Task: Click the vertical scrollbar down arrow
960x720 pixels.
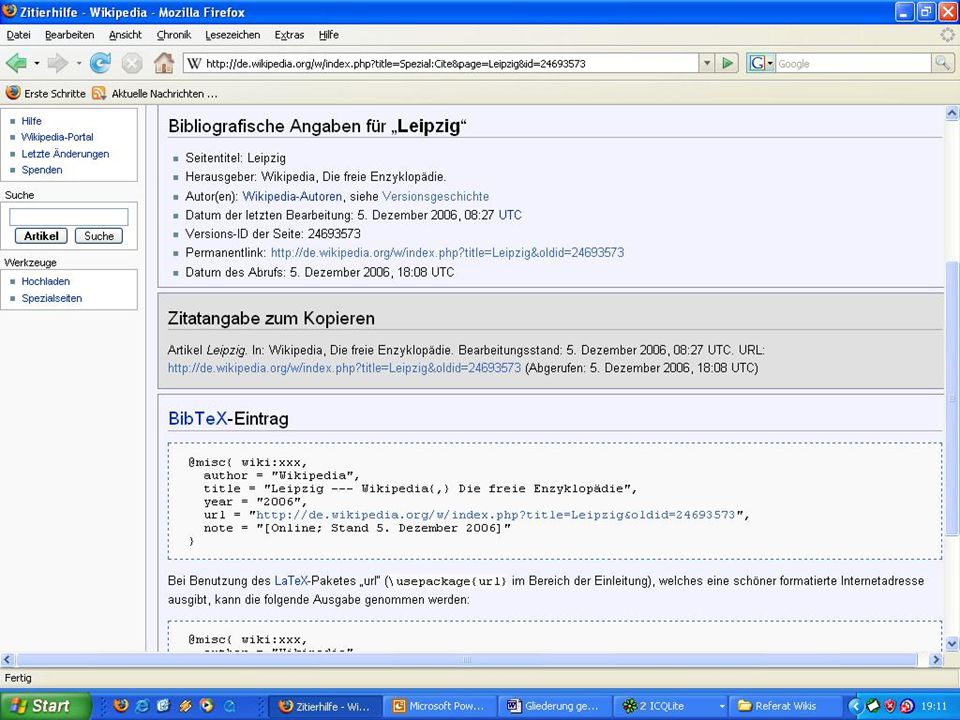Action: 952,643
